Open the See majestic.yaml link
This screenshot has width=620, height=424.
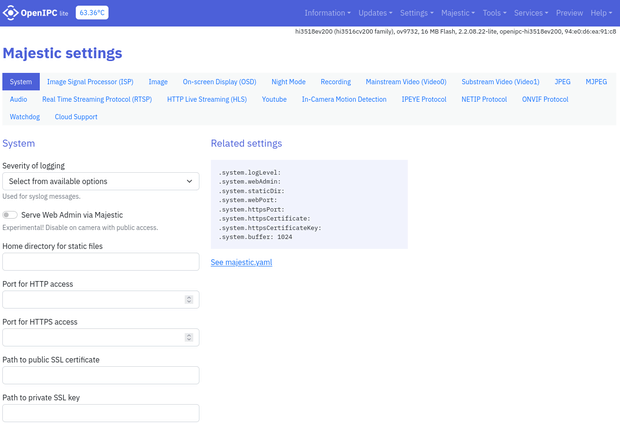pos(242,262)
